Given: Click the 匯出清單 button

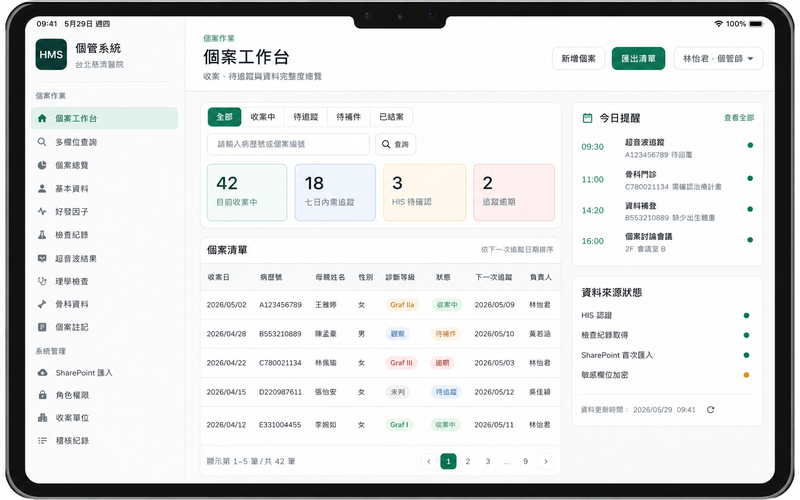Looking at the screenshot, I should pos(638,59).
